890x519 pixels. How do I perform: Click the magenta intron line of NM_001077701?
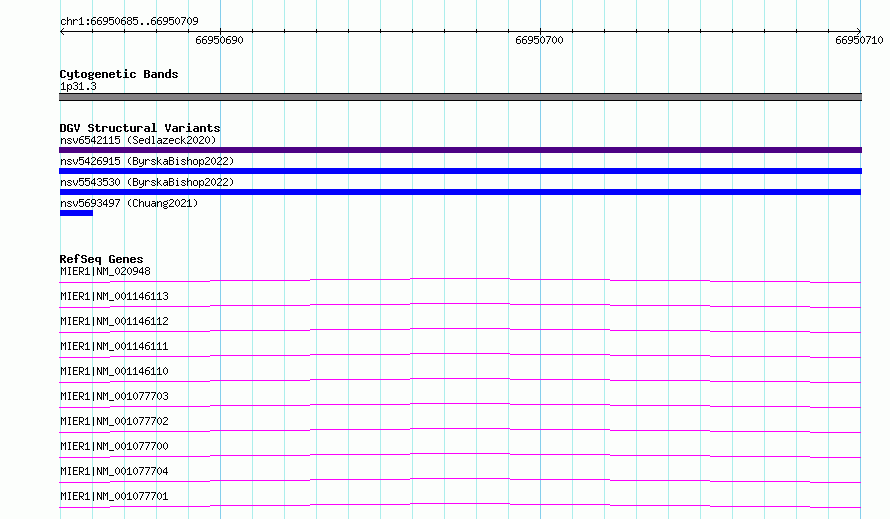[460, 504]
